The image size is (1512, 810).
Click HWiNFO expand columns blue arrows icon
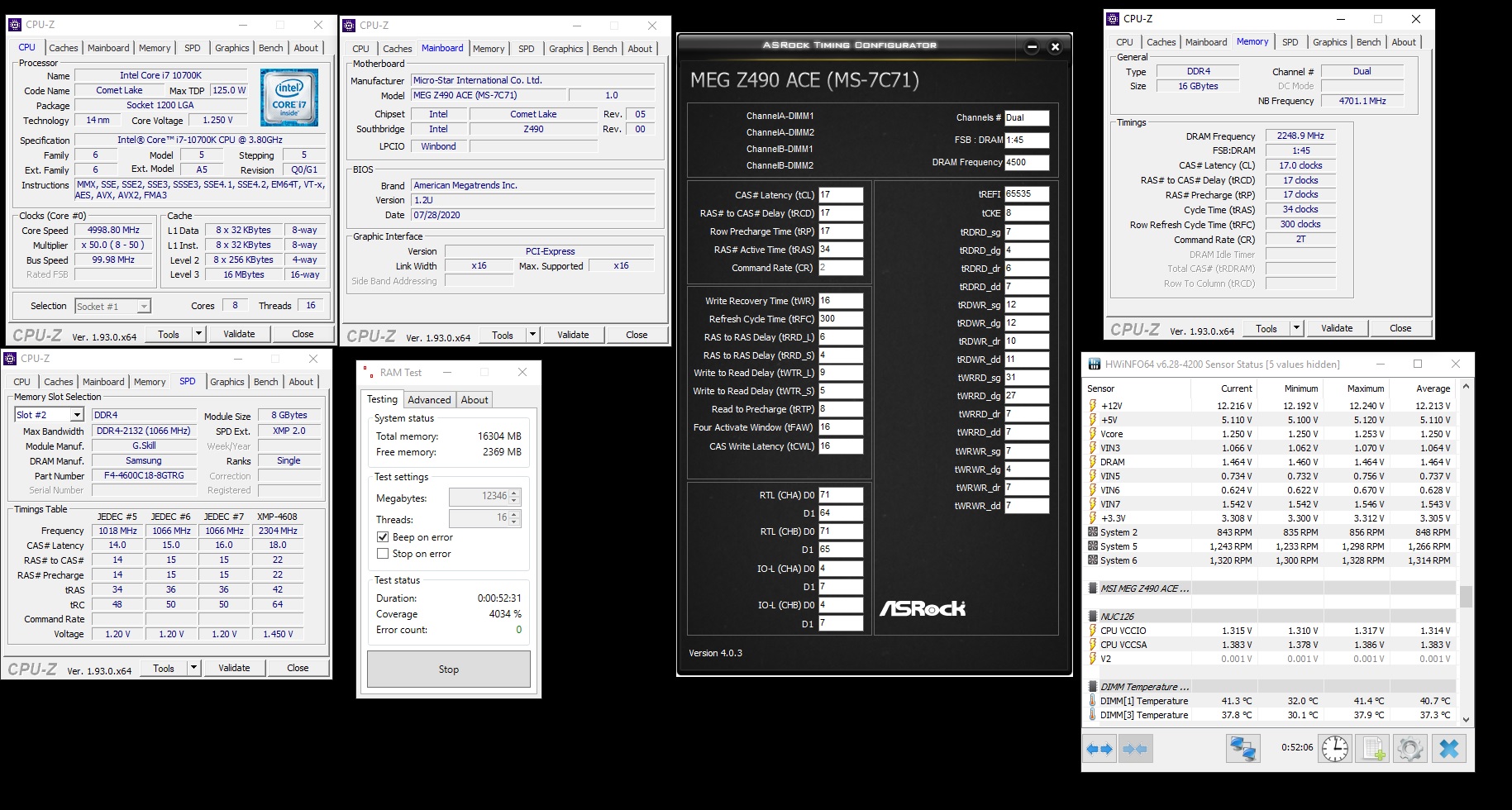(1099, 749)
